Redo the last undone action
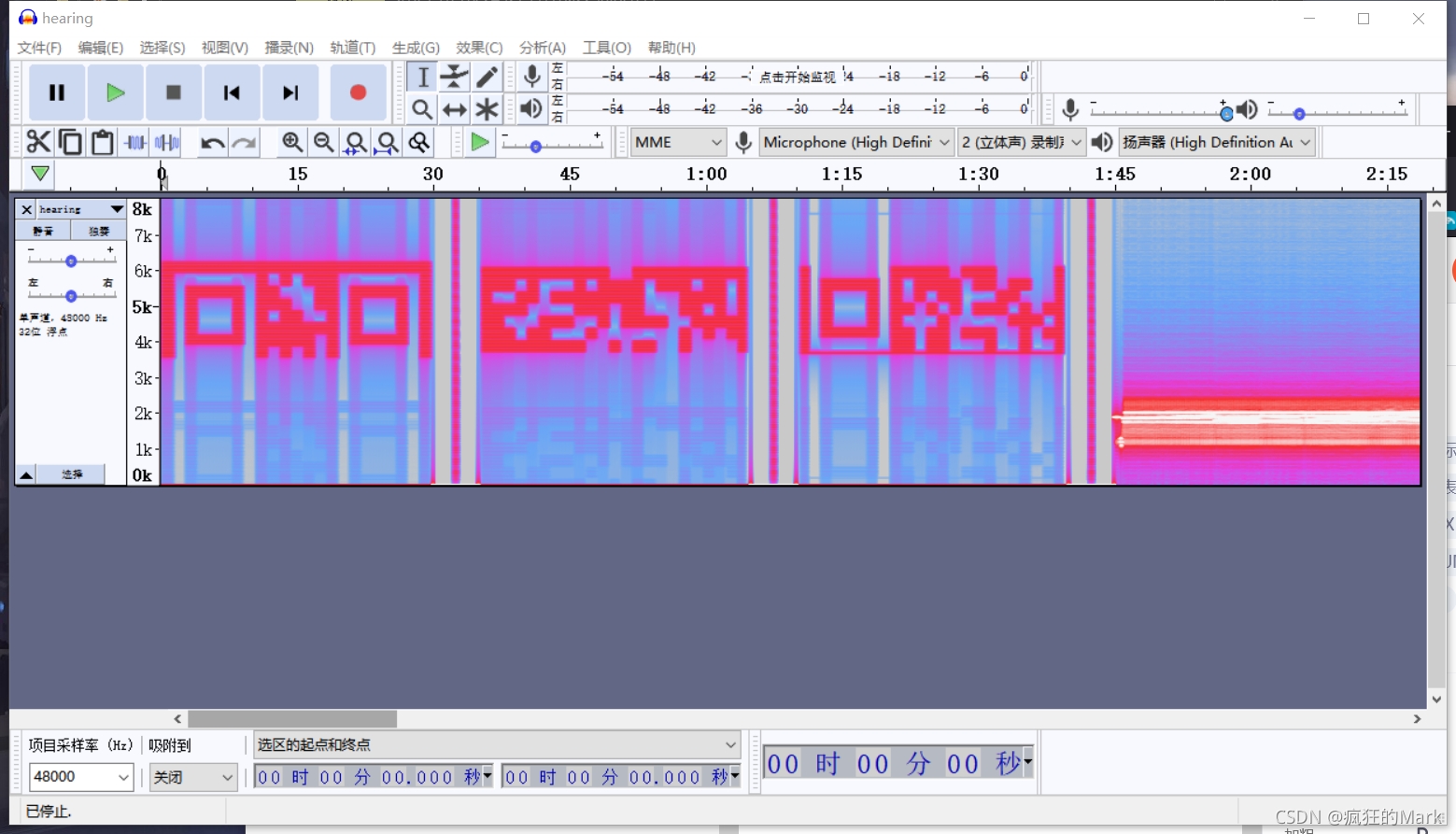This screenshot has height=834, width=1456. pos(244,142)
